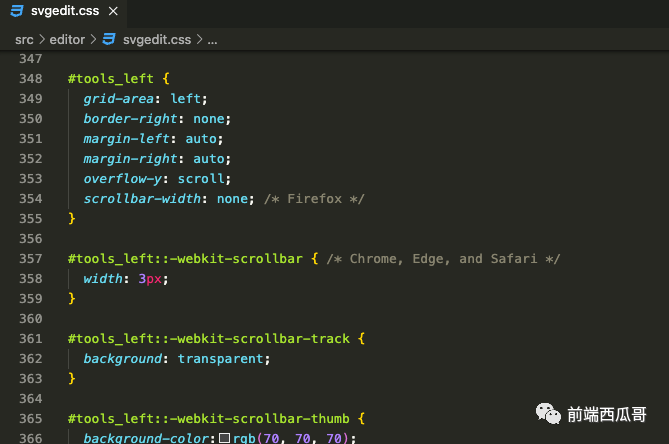Click the Firefox comment
The height and width of the screenshot is (444, 669).
click(314, 199)
